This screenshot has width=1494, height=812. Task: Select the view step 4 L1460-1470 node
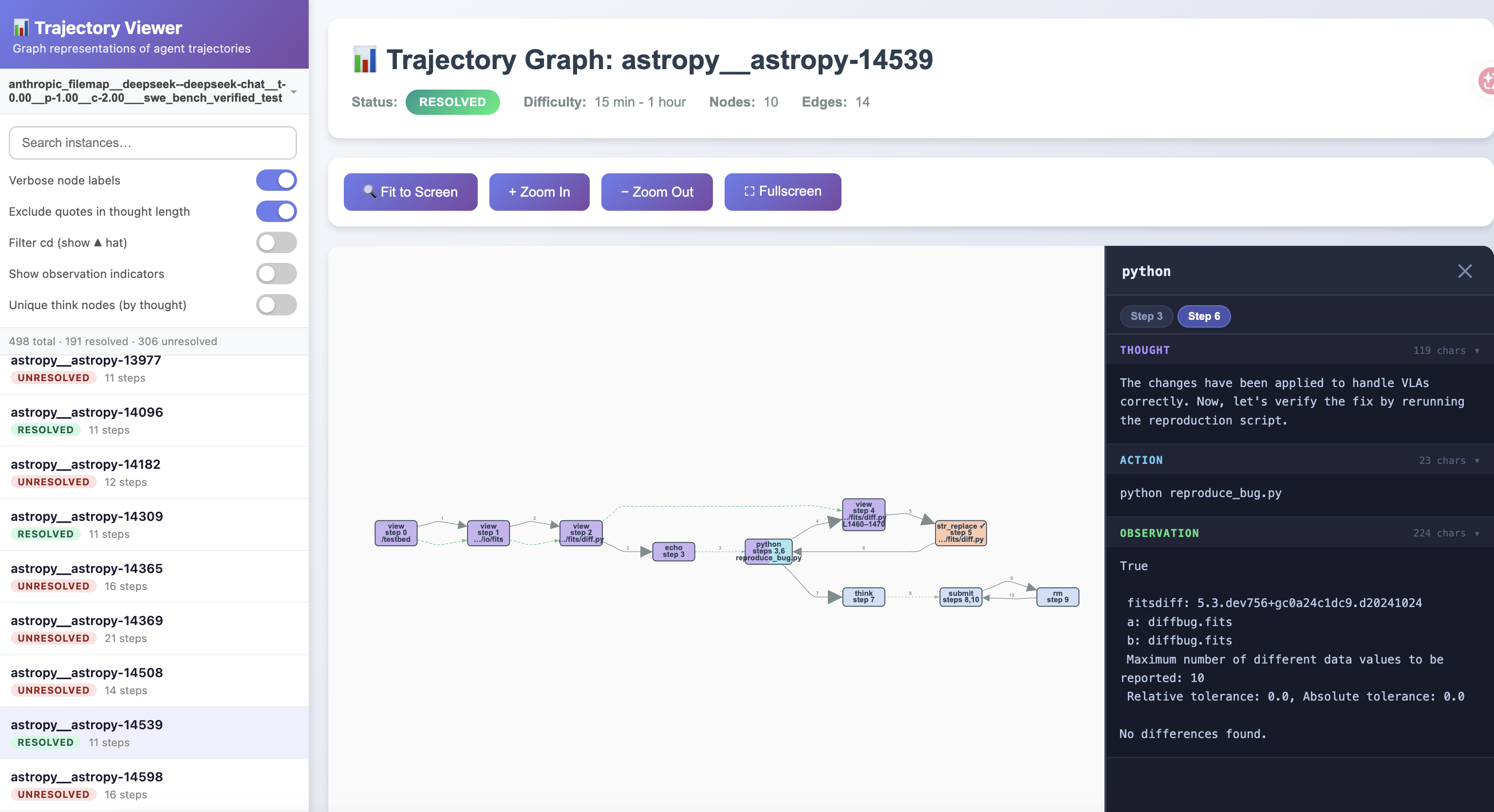click(x=863, y=514)
